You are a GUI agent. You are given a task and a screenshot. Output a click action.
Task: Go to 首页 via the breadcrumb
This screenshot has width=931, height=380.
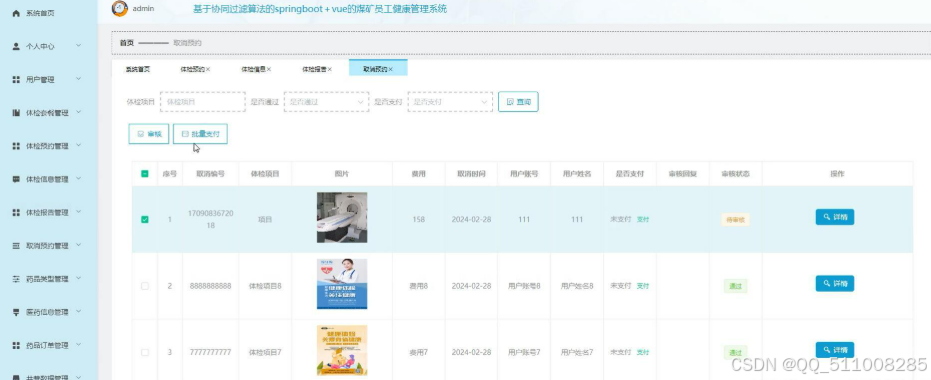[x=126, y=43]
